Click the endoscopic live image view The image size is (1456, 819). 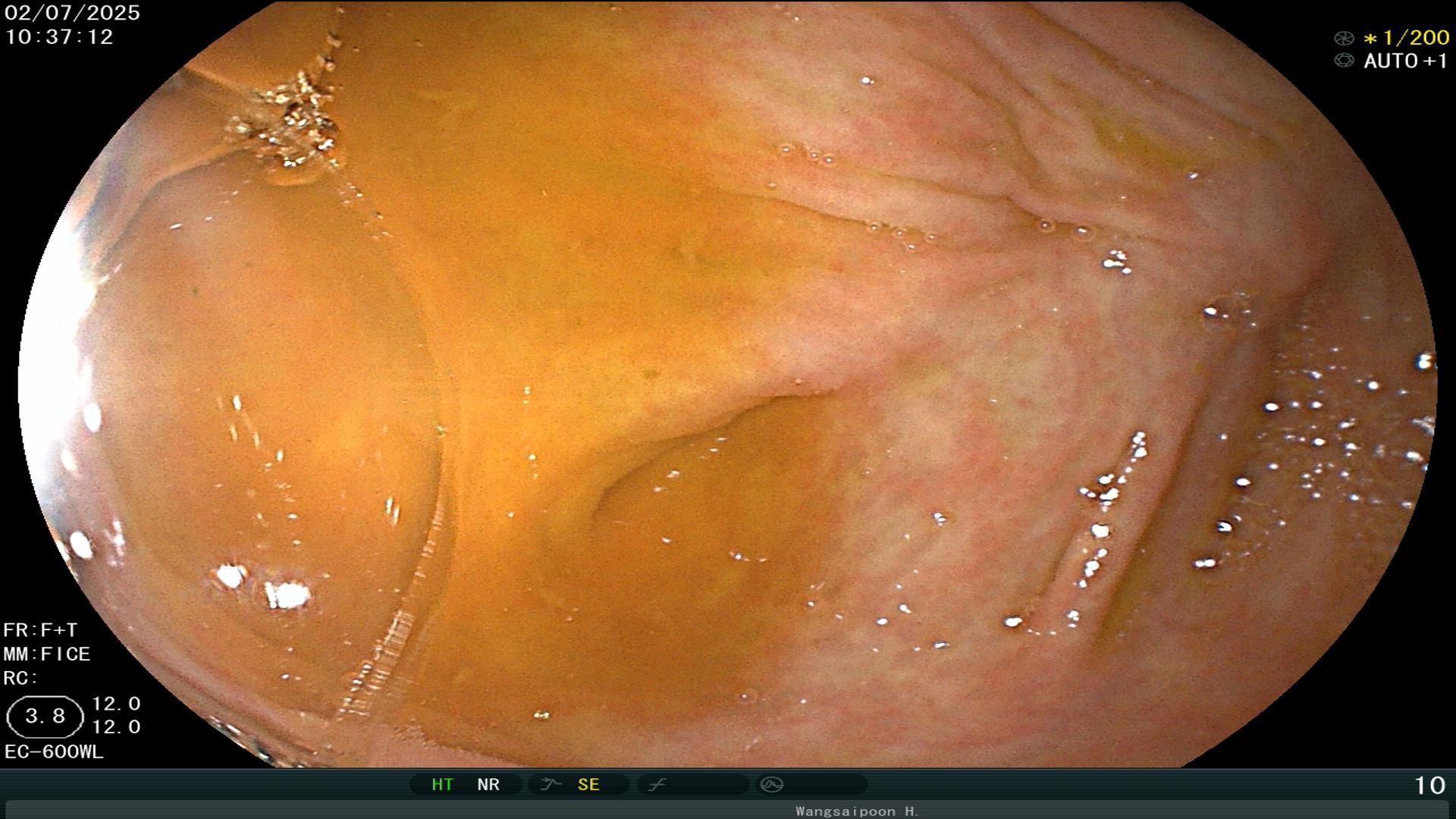(x=728, y=383)
